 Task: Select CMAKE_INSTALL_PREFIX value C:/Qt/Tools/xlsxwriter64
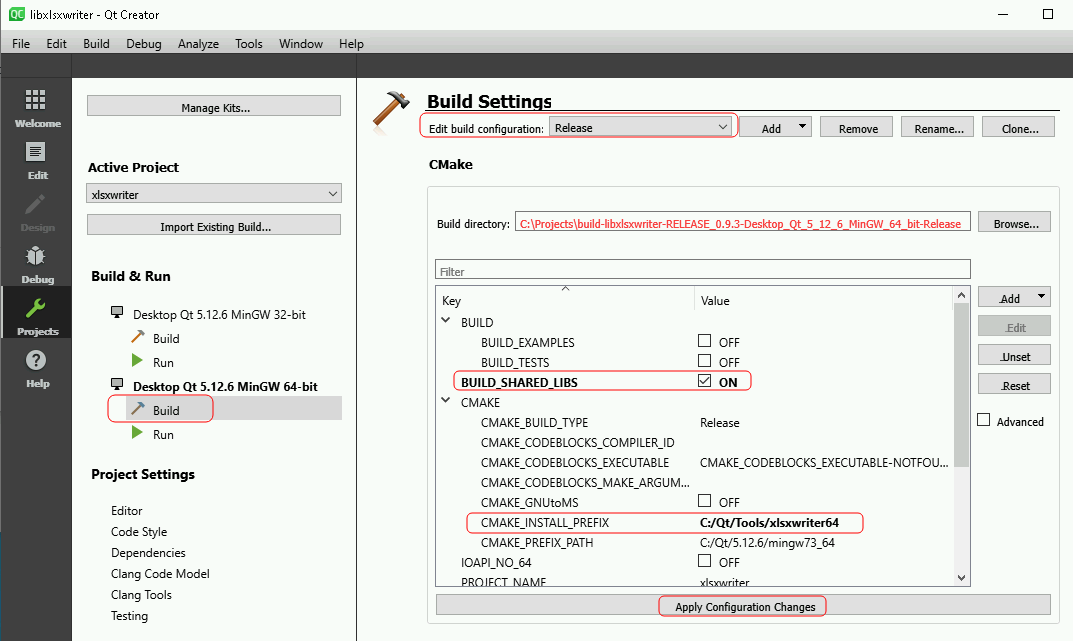pyautogui.click(x=769, y=523)
